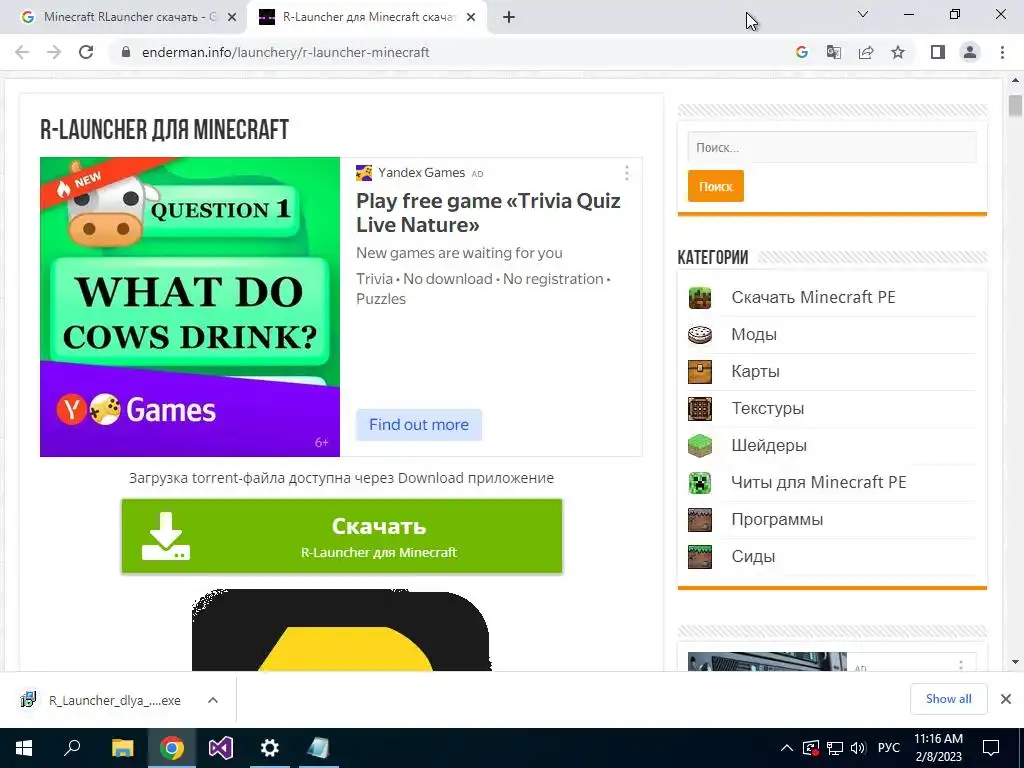Toggle the browser side panel icon
Screen dimensions: 1024x768
[x=938, y=52]
